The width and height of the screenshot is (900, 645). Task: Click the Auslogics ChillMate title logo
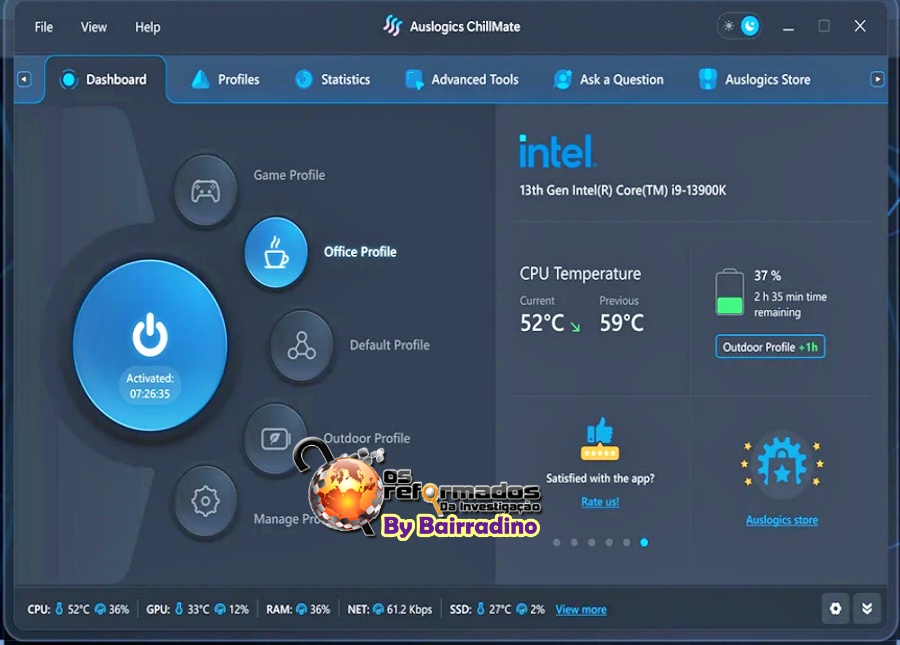(x=393, y=26)
